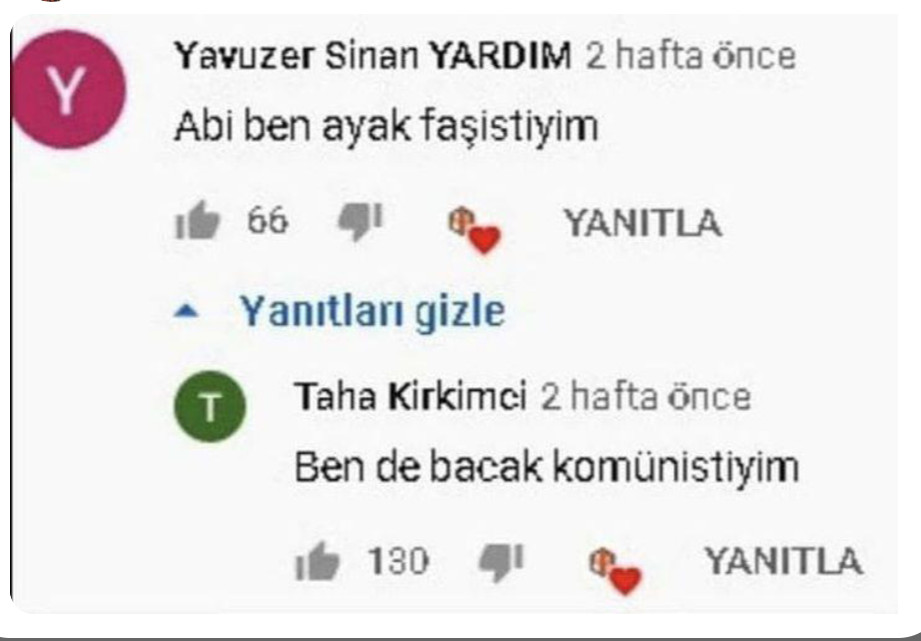Click the 66 like count

pyautogui.click(x=268, y=221)
